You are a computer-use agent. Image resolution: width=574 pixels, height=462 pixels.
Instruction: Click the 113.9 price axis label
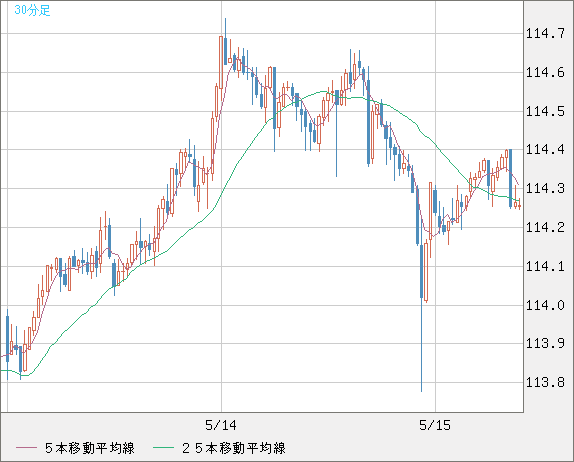coord(545,343)
